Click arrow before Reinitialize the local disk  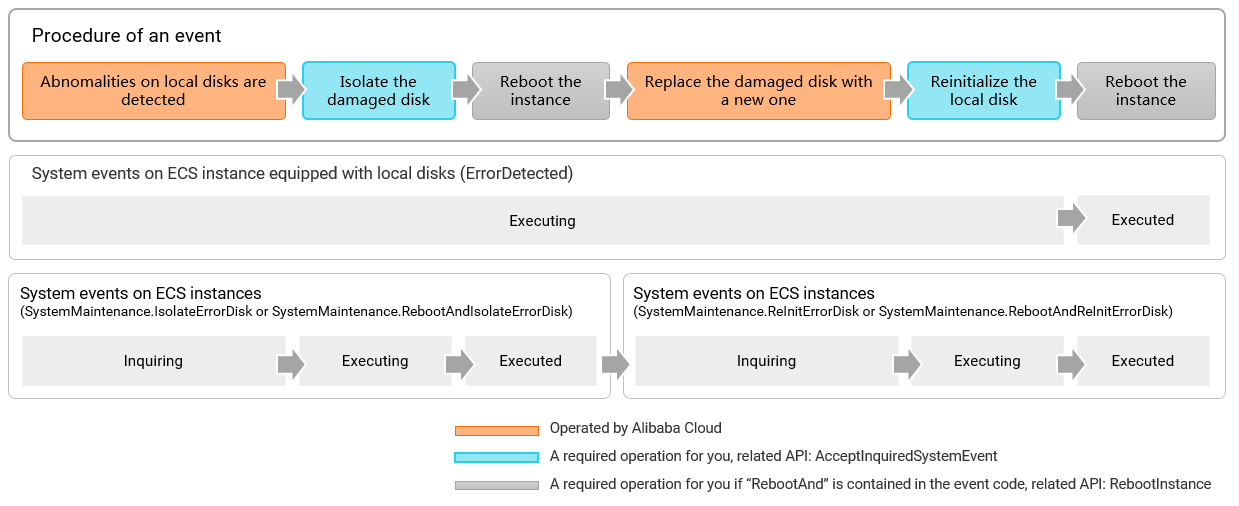[x=899, y=90]
